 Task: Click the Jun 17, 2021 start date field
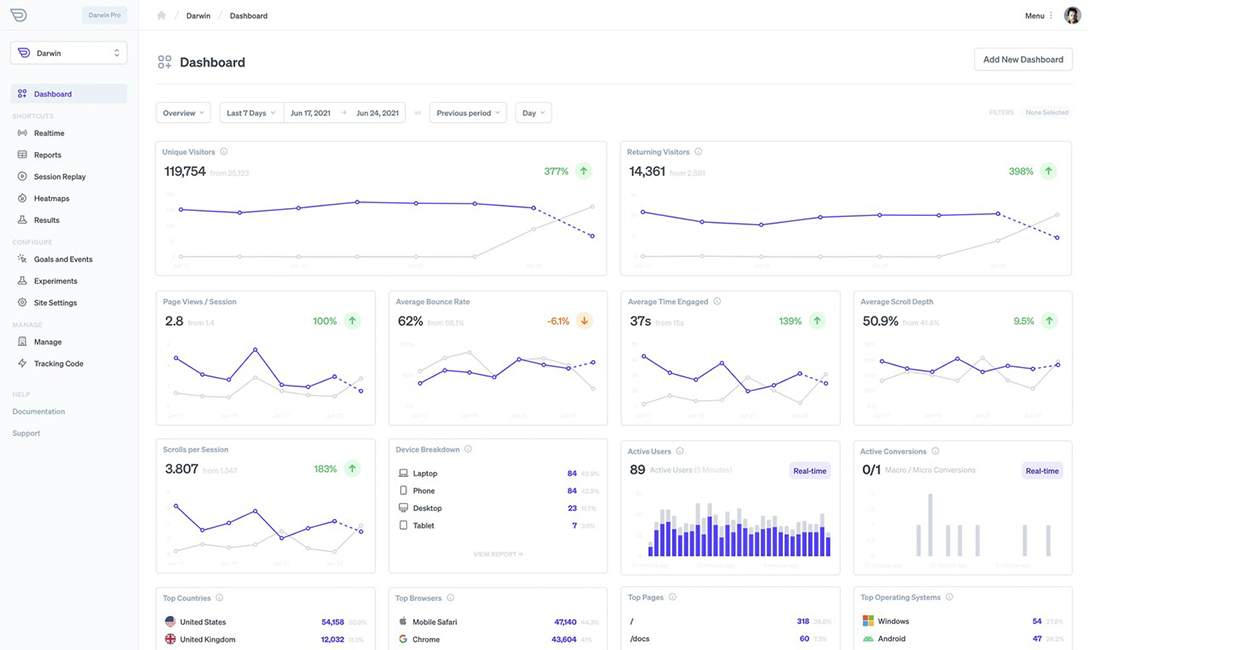point(310,113)
